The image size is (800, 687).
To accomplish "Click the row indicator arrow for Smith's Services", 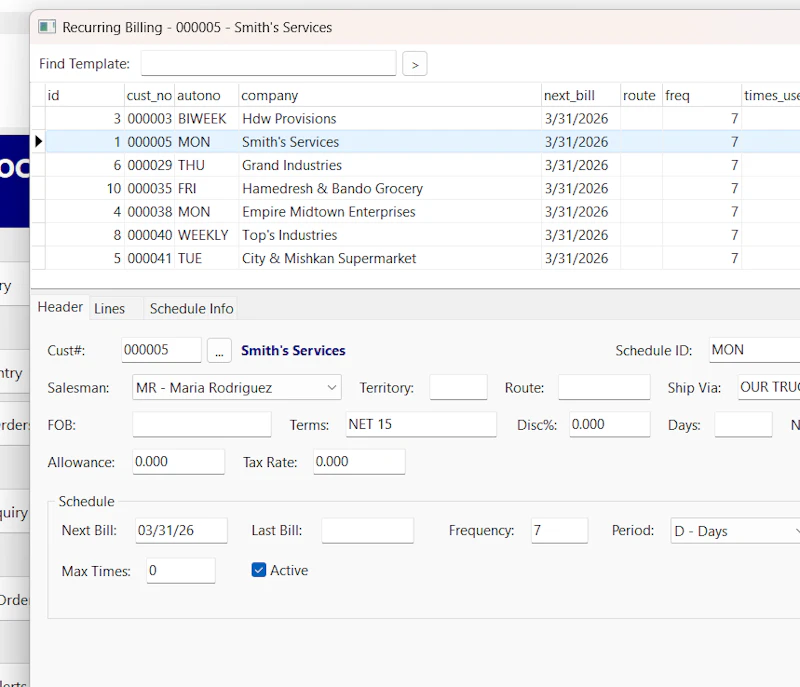I will pos(38,142).
